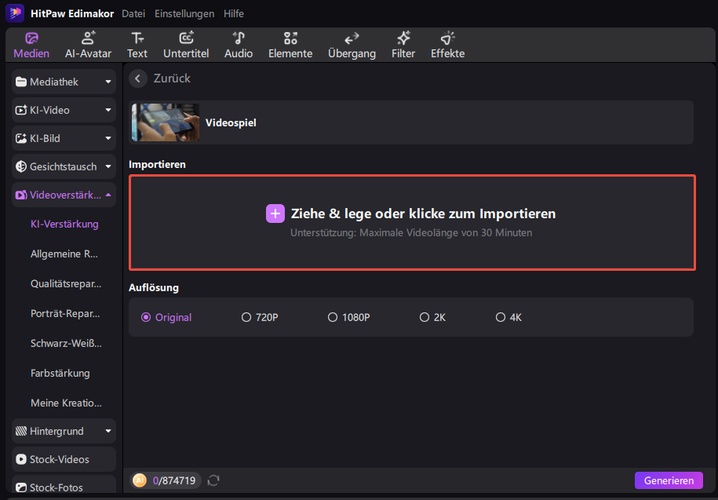Expand the KI-Video dropdown arrow
This screenshot has width=718, height=500.
pyautogui.click(x=108, y=110)
